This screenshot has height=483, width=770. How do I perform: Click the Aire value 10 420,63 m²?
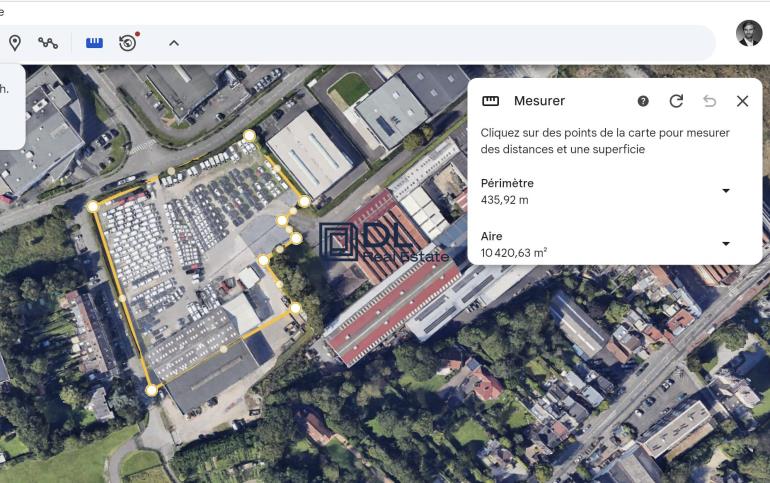coord(513,253)
